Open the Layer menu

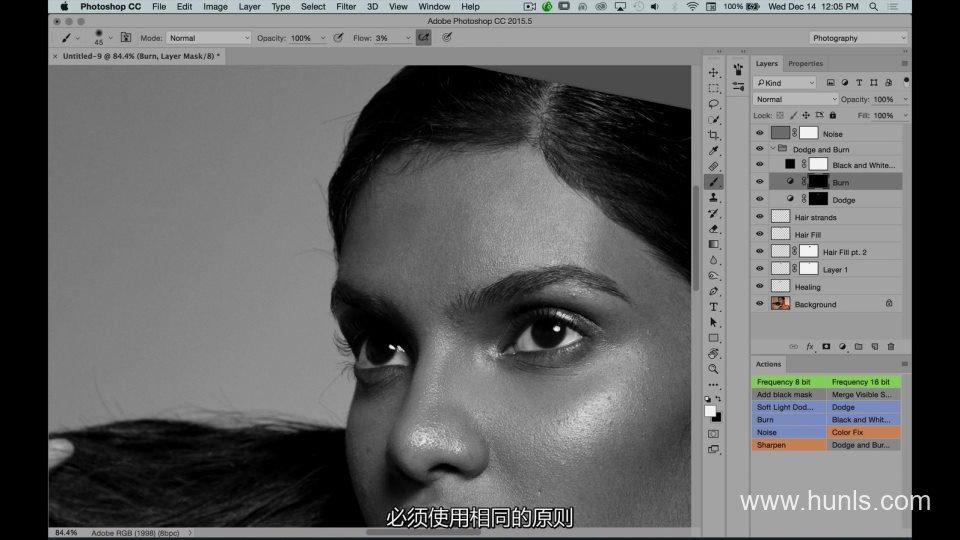[249, 7]
